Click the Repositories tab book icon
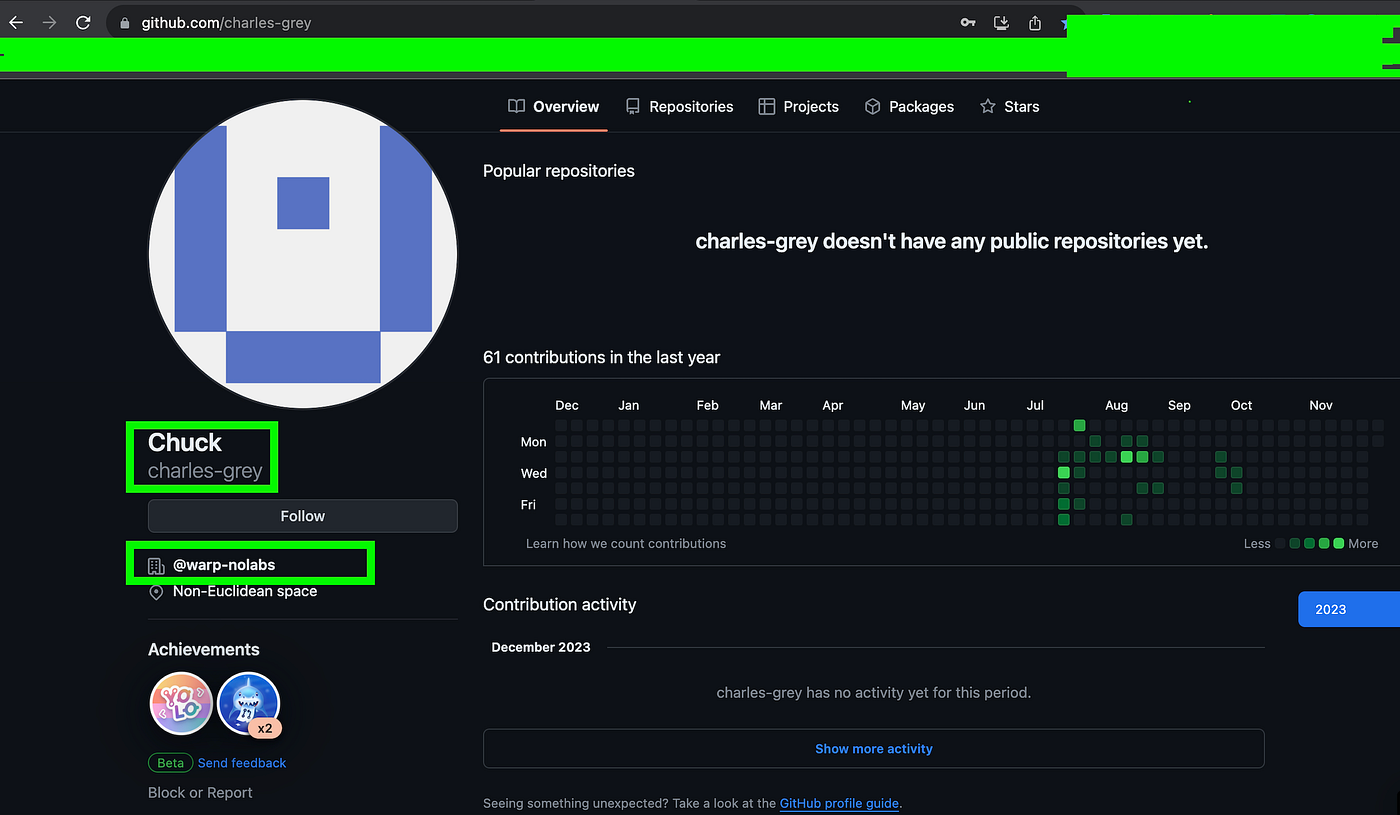 click(x=633, y=107)
